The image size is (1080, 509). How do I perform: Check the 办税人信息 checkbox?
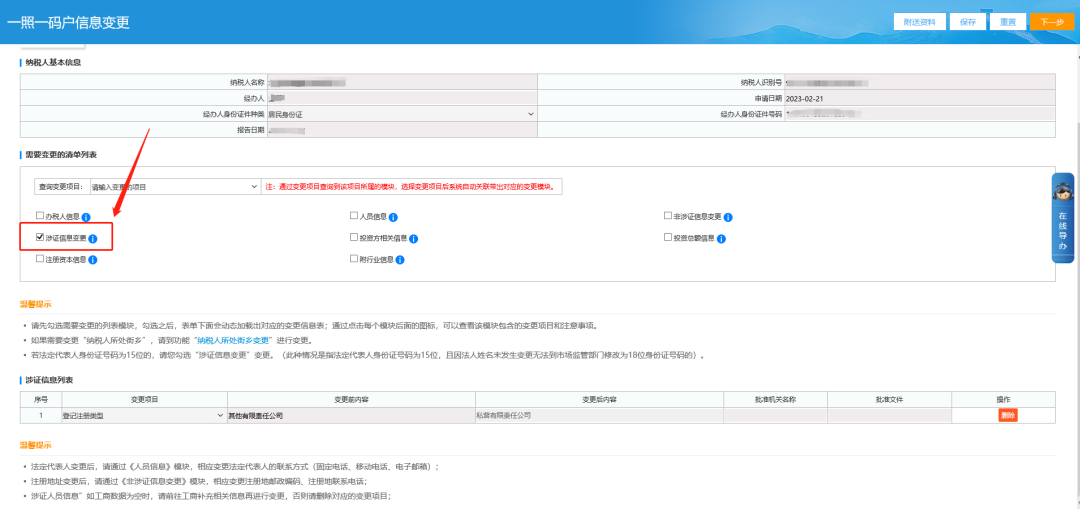(40, 216)
